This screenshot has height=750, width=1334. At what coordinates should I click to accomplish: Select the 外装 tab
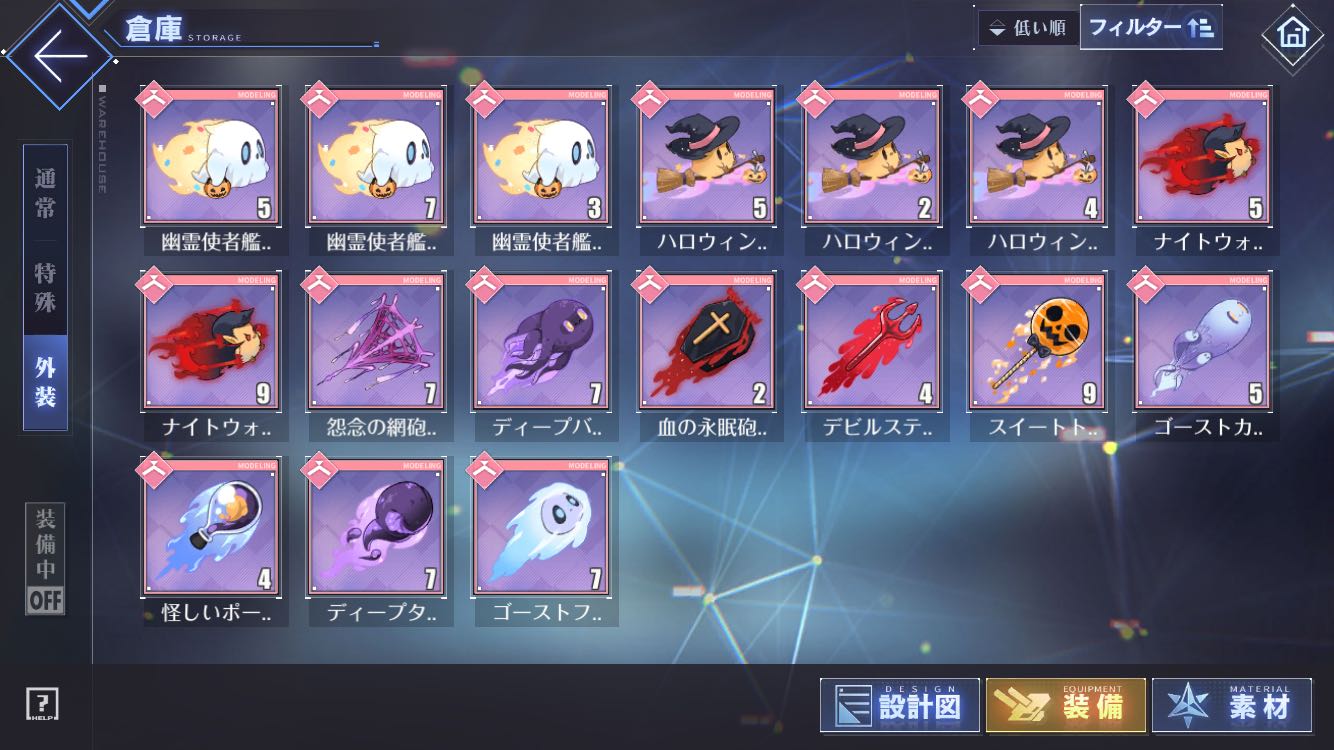click(x=45, y=382)
